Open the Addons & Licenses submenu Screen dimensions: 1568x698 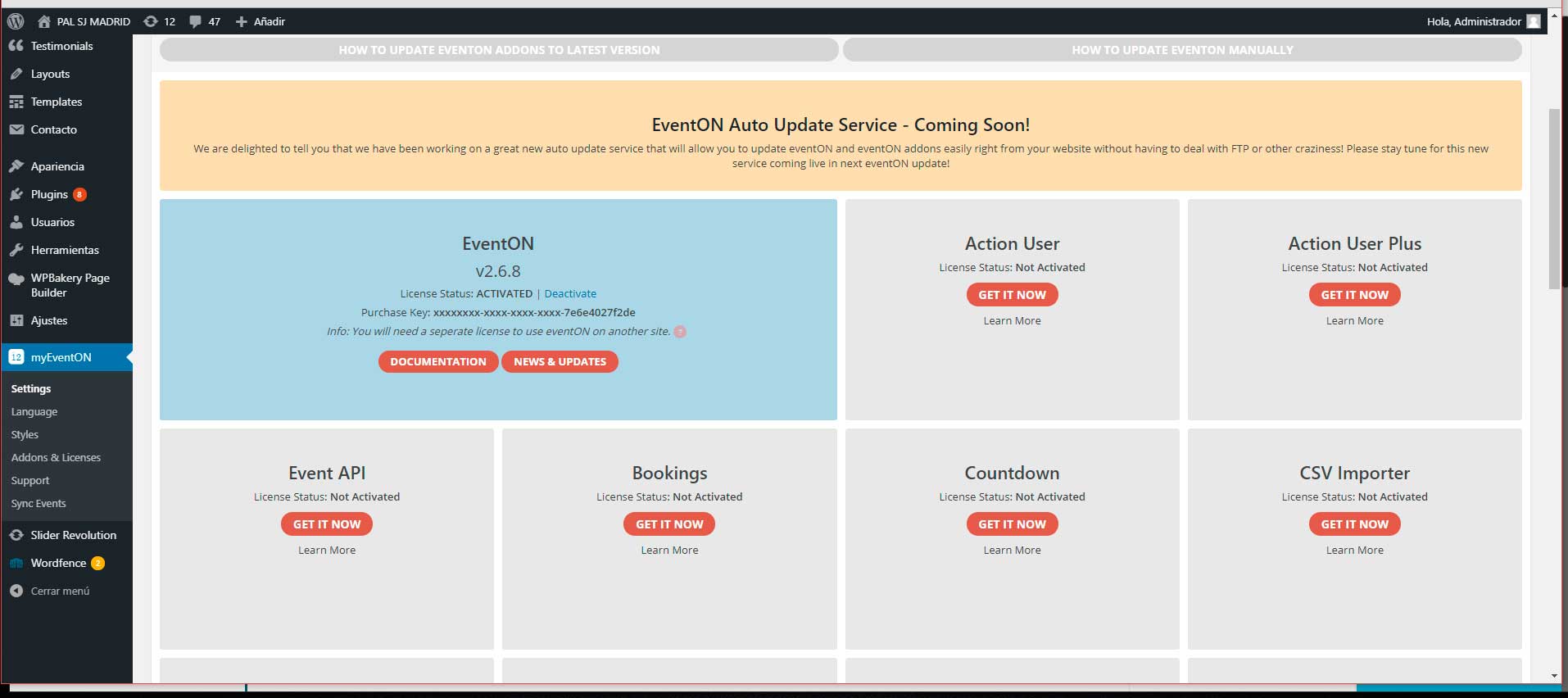click(56, 457)
